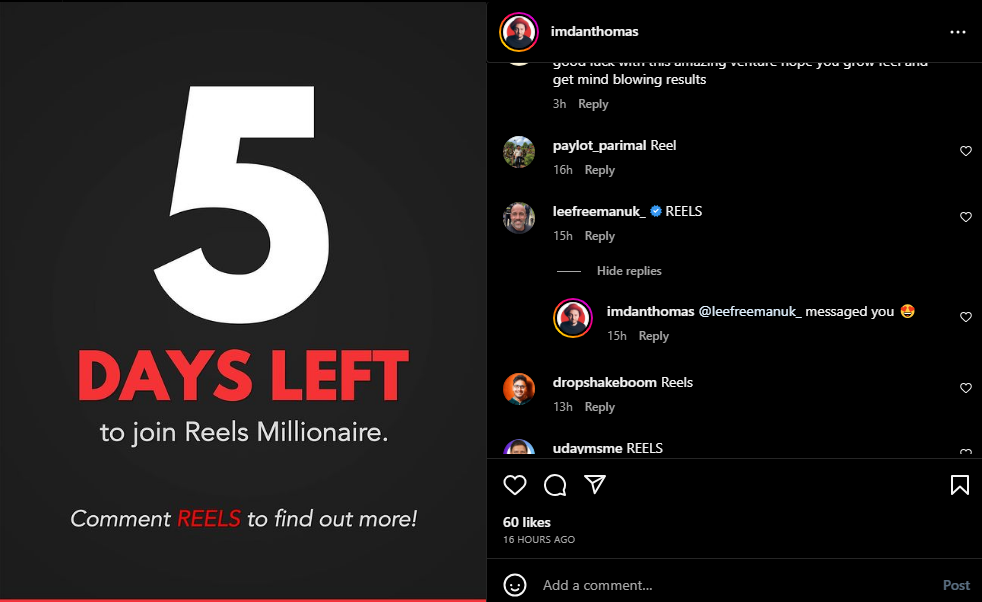Open dropshakeboom's profile avatar
The height and width of the screenshot is (602, 982).
pos(519,389)
